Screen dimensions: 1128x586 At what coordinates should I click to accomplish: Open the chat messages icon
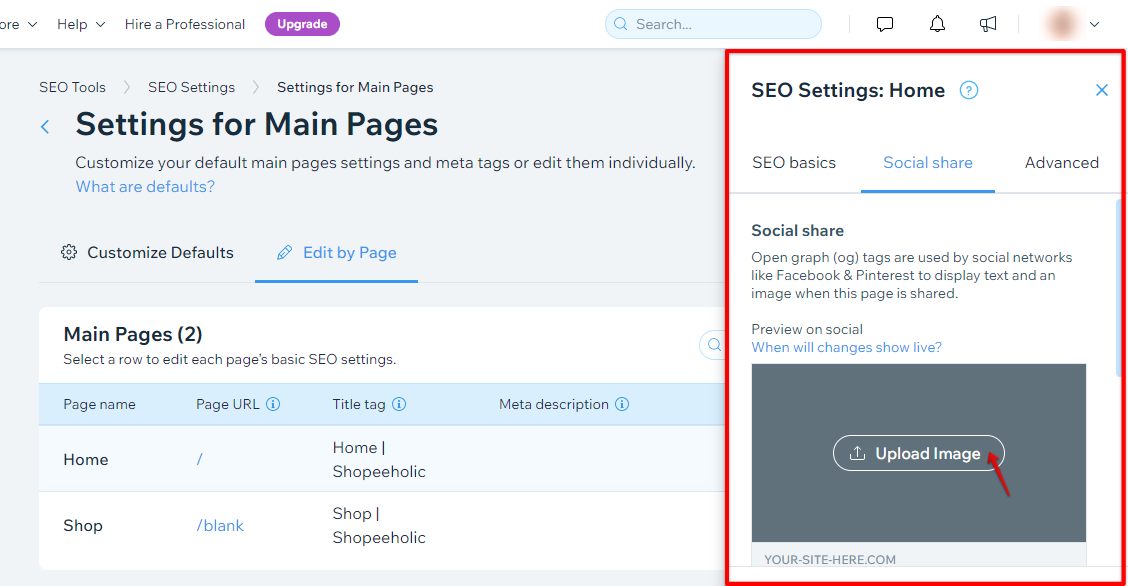click(x=885, y=24)
